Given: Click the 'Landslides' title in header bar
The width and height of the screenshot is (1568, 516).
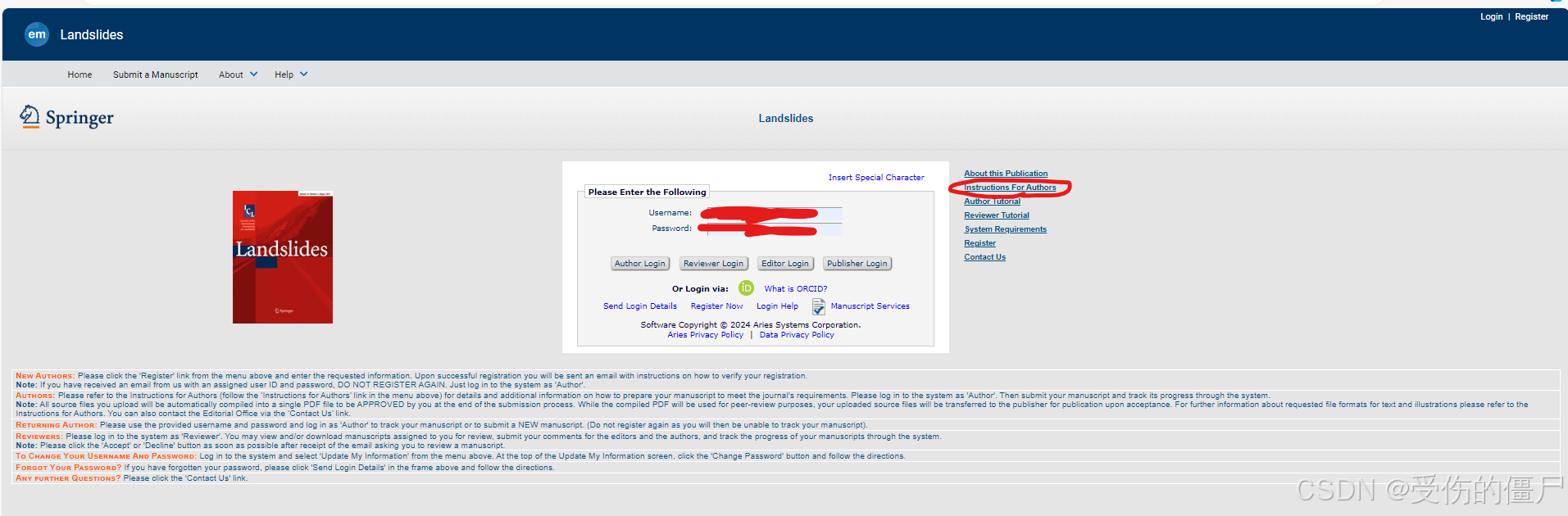Looking at the screenshot, I should click(x=92, y=34).
